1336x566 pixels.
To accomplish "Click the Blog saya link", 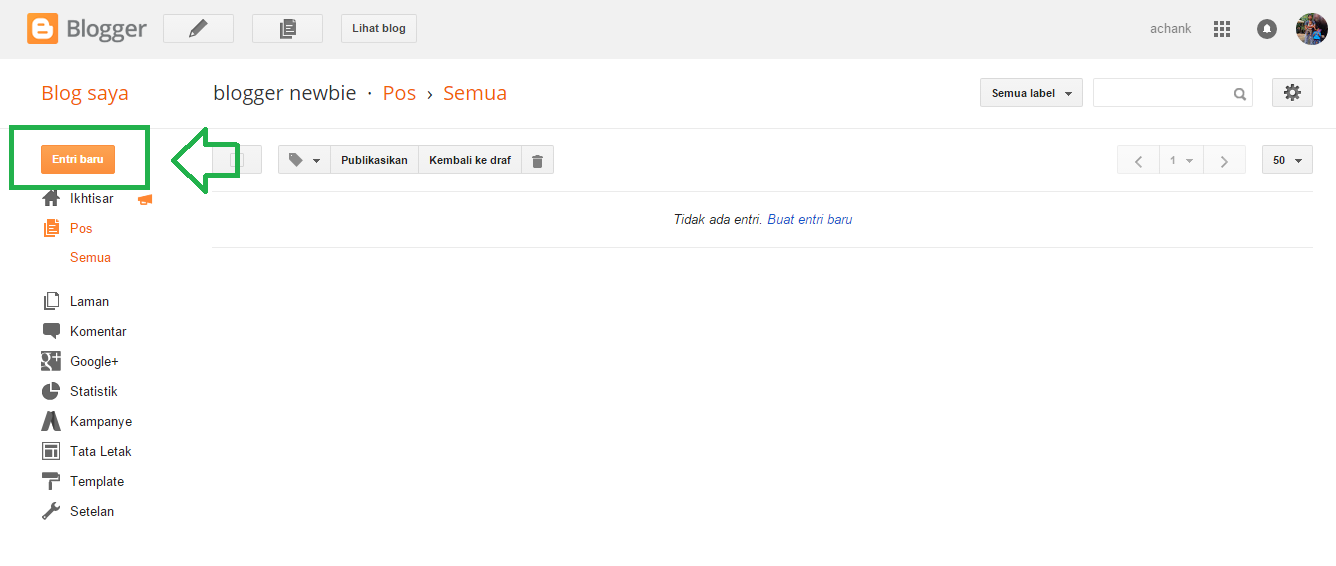I will 85,94.
